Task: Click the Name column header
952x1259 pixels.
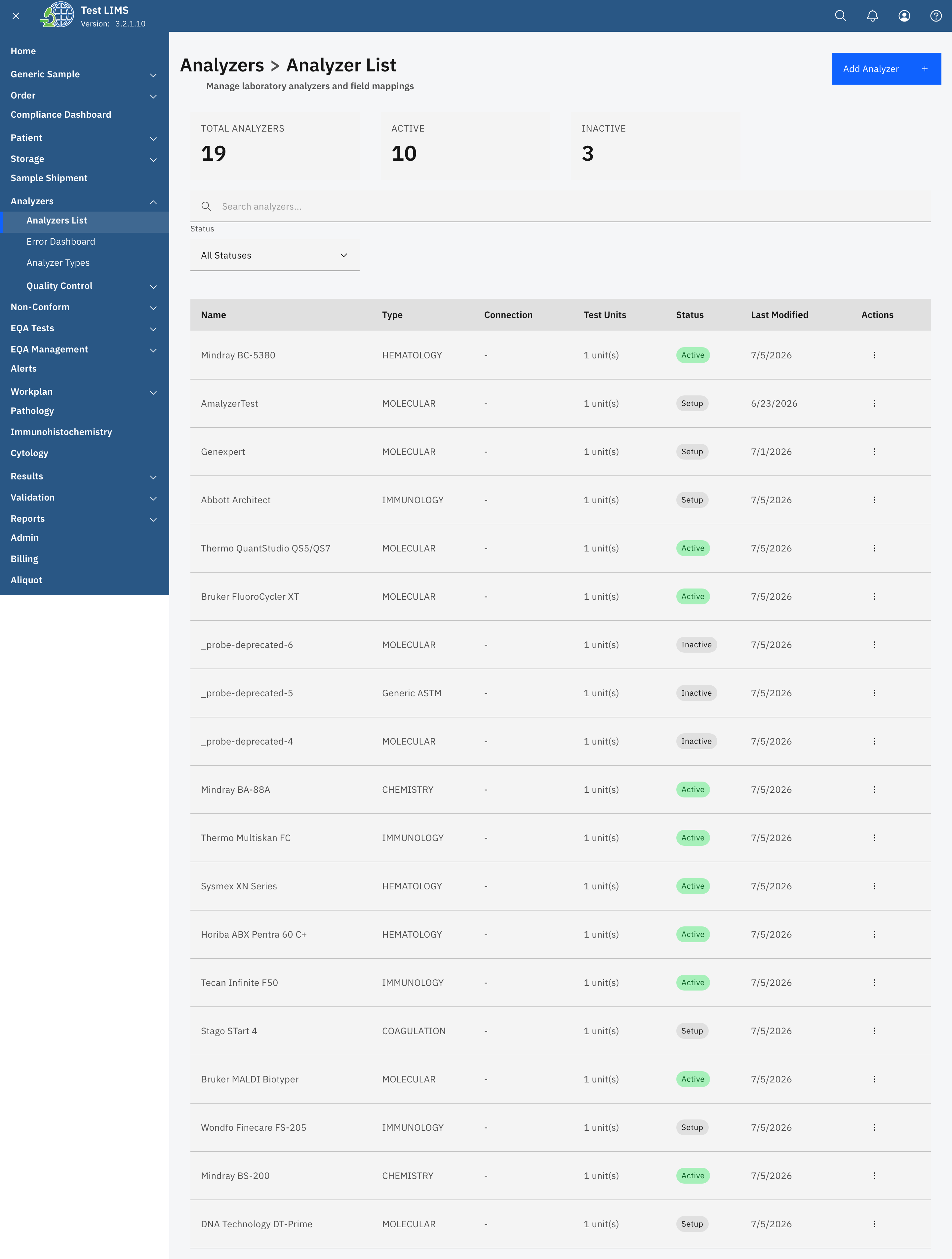Action: [214, 315]
